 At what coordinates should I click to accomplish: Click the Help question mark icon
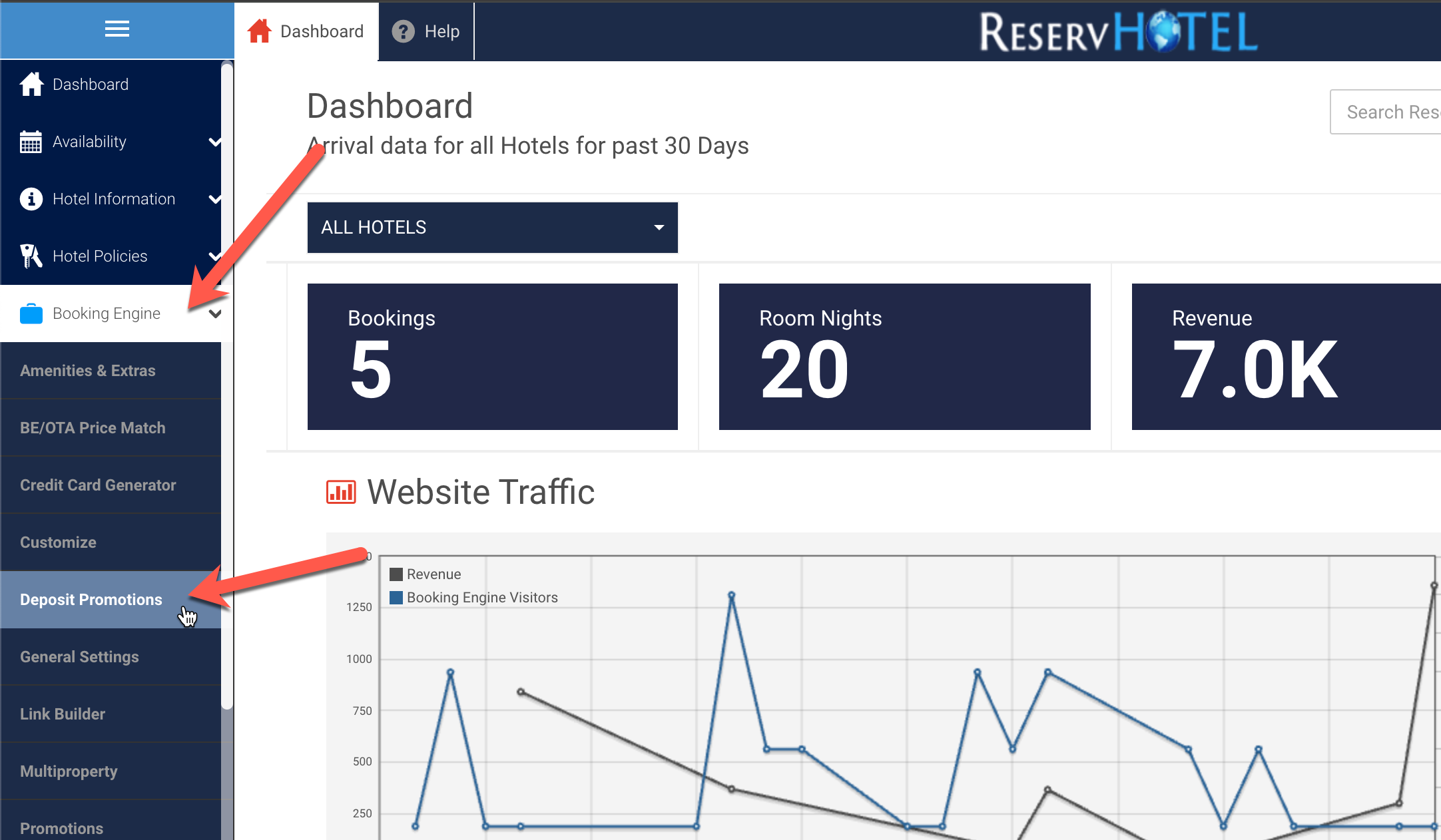[x=403, y=31]
